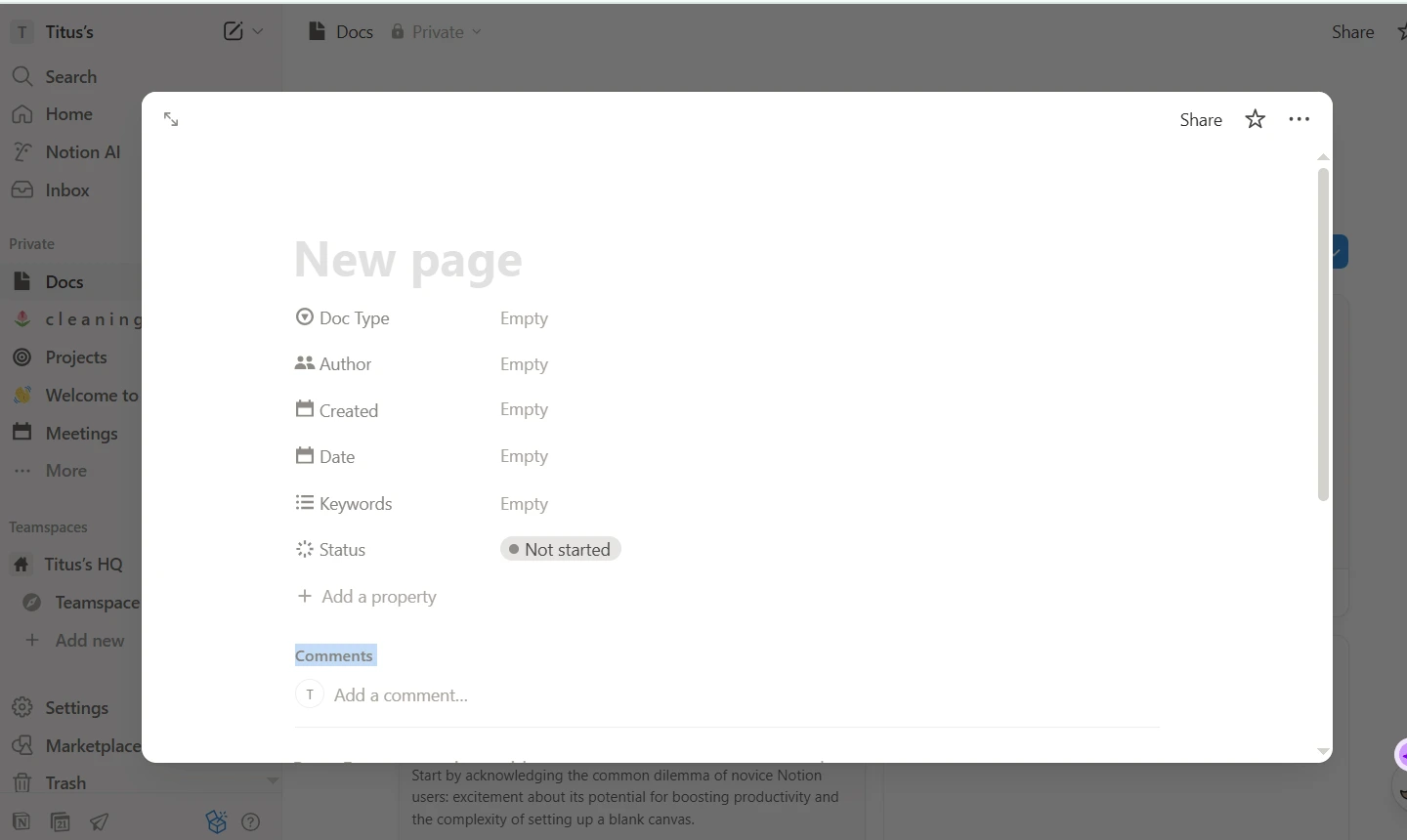Viewport: 1407px width, 840px height.
Task: Click the blue magic box icon
Action: pos(217,822)
